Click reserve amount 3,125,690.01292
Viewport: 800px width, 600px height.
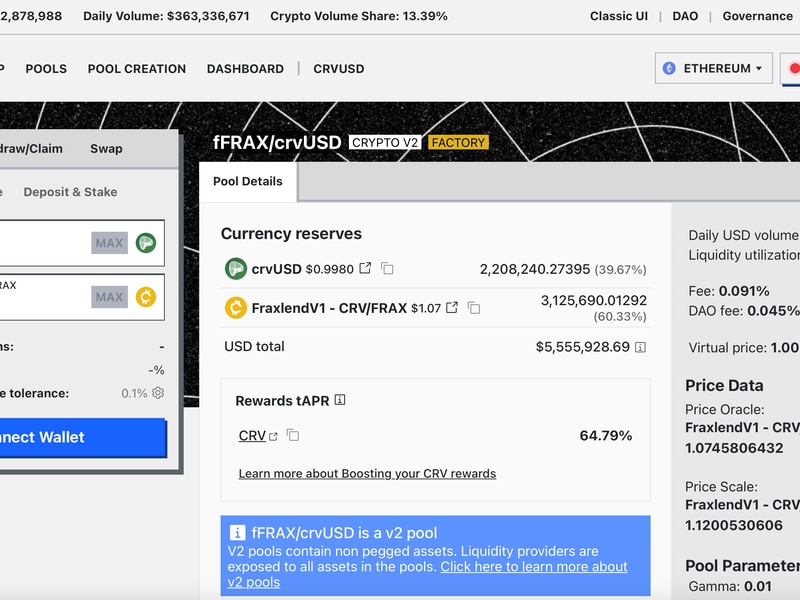pyautogui.click(x=593, y=301)
